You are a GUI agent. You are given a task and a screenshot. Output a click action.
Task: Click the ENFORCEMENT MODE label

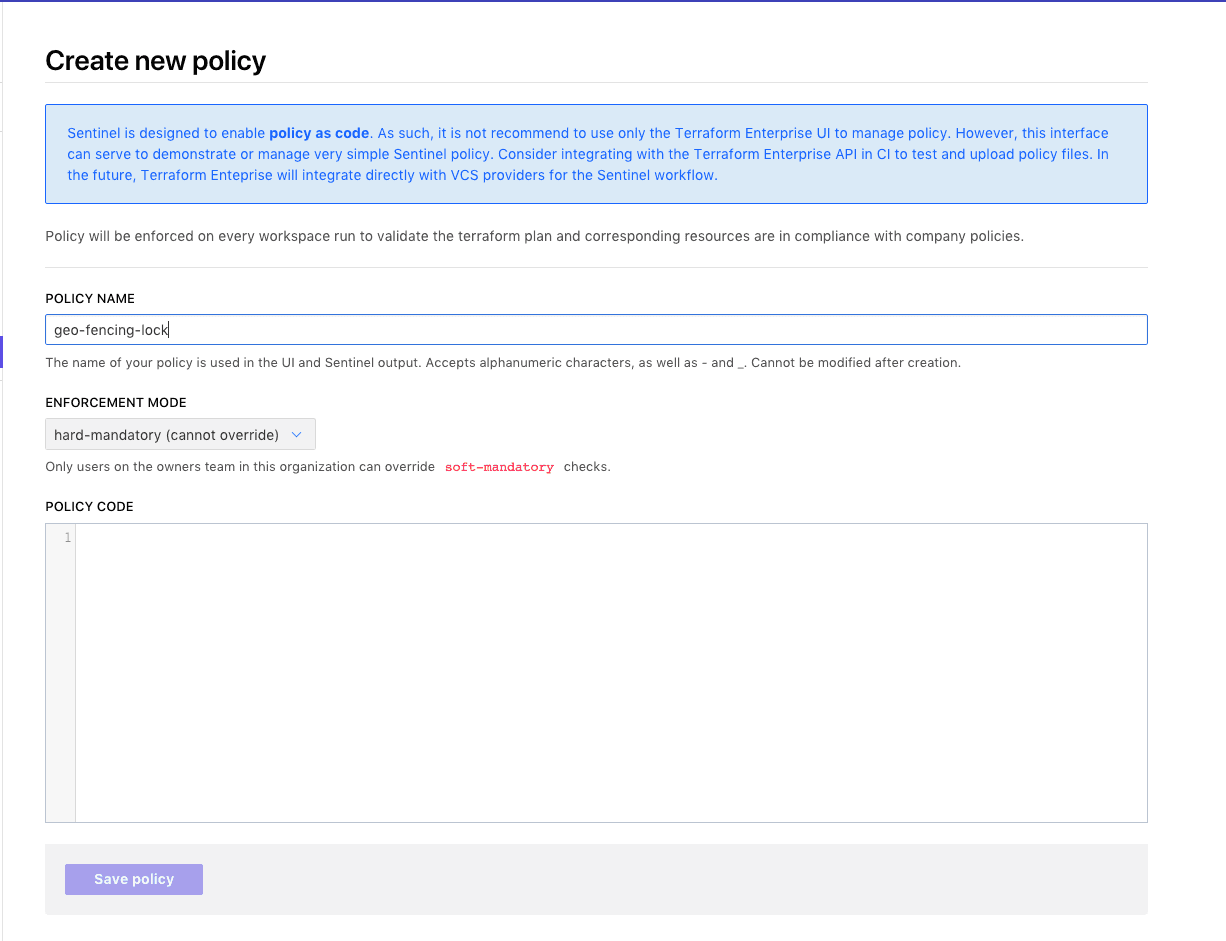click(116, 403)
